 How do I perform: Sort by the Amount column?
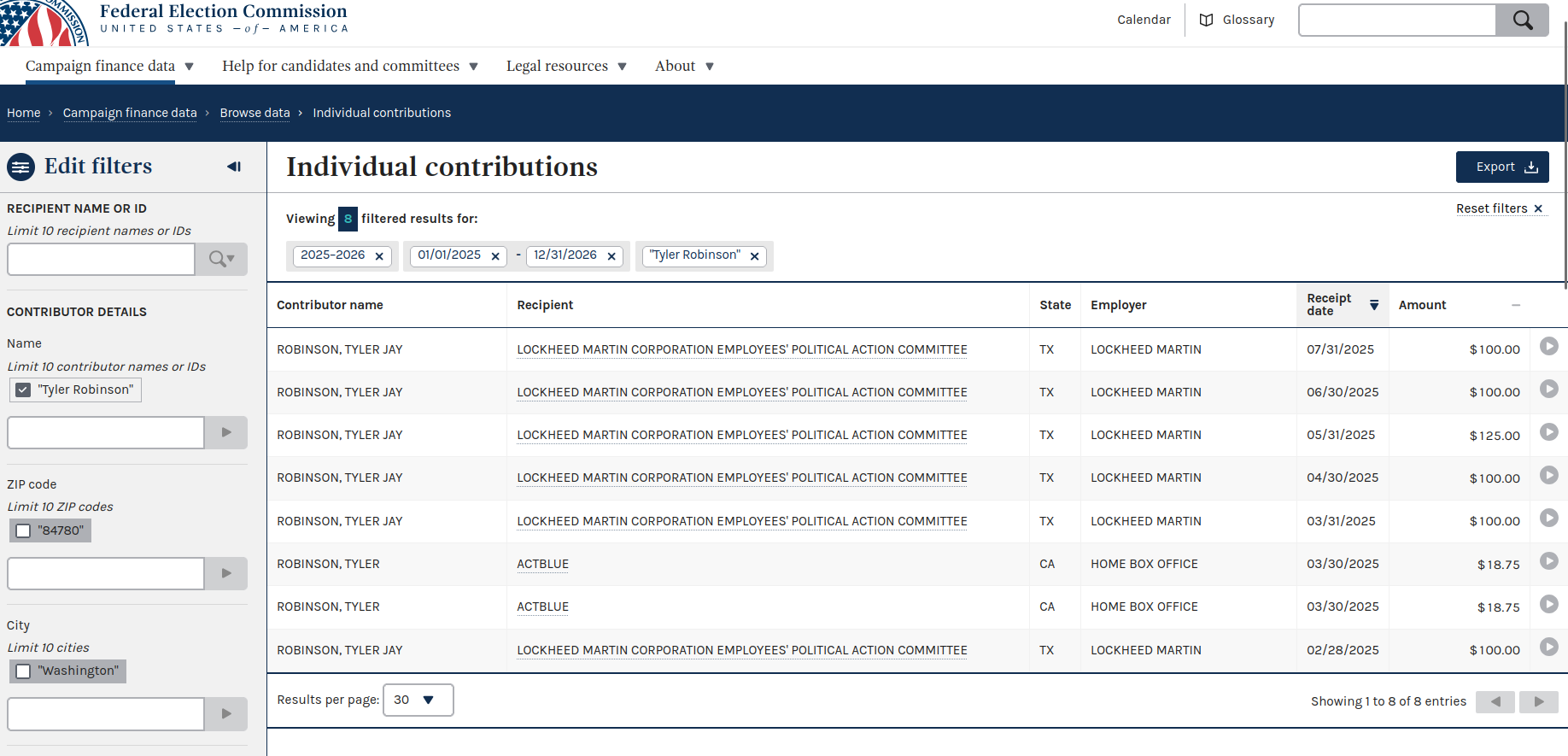click(x=1460, y=305)
